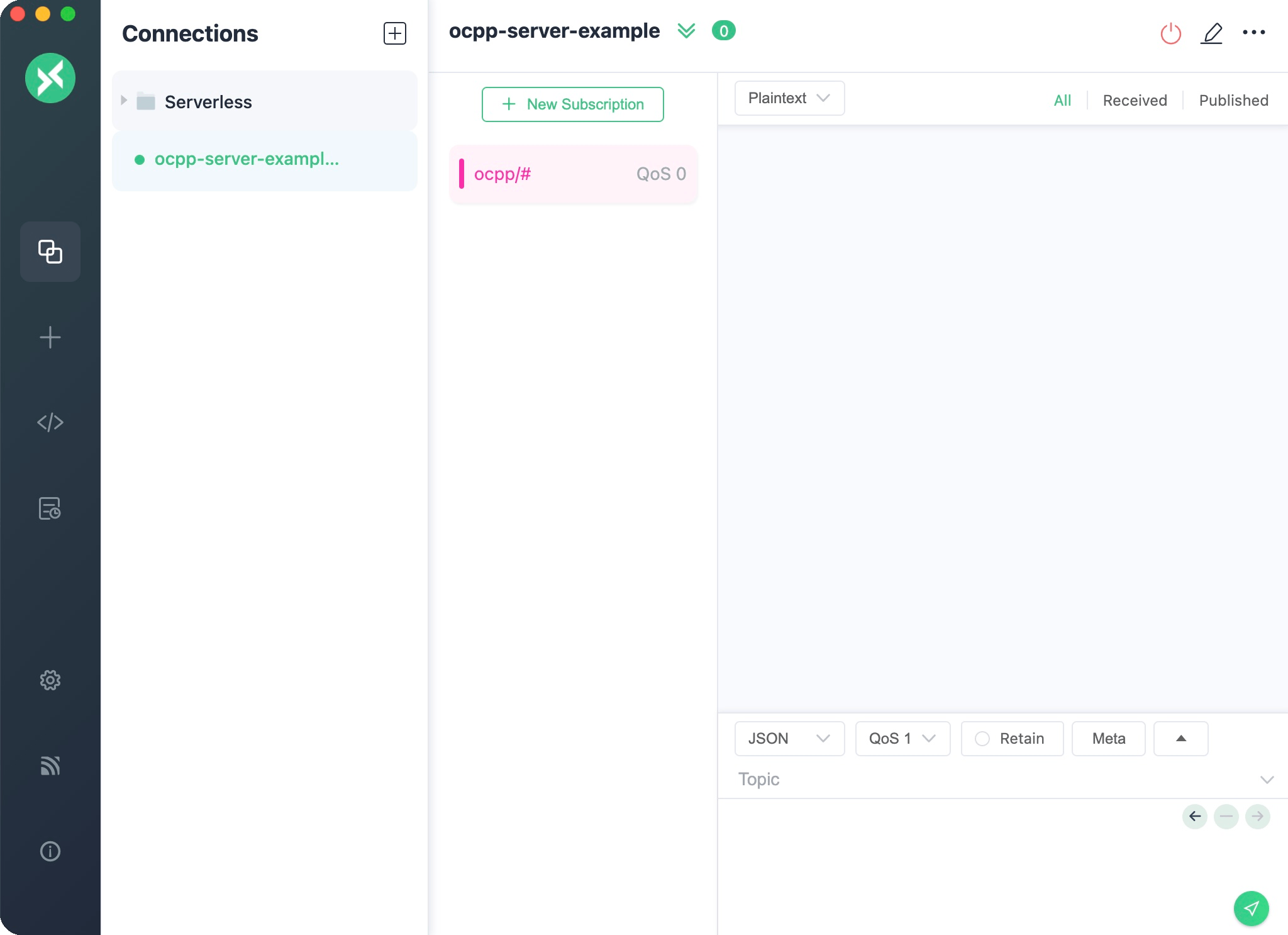The width and height of the screenshot is (1288, 935).
Task: Click the New Subscription button
Action: (x=572, y=104)
